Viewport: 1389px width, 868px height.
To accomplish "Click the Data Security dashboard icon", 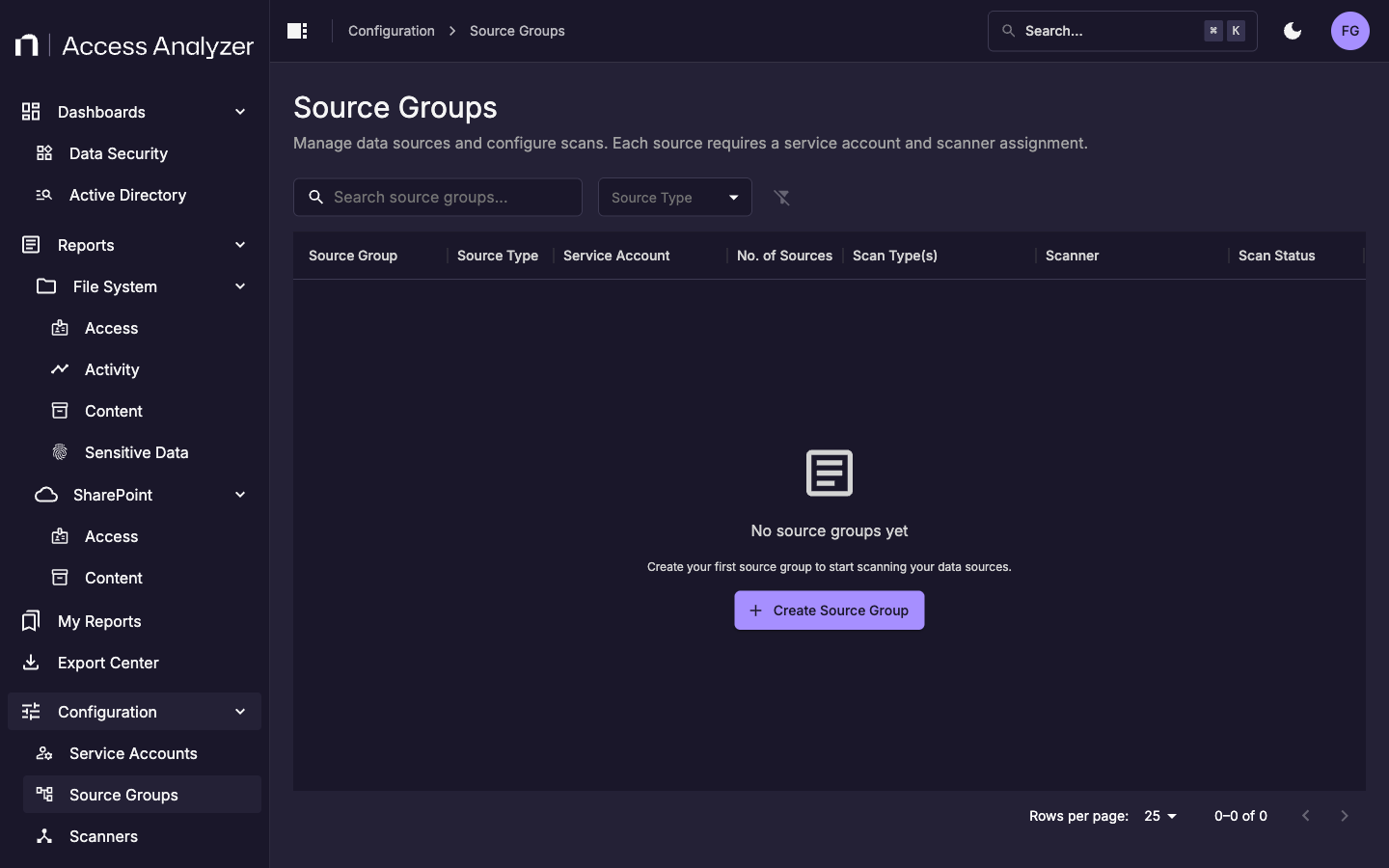I will coord(43,153).
